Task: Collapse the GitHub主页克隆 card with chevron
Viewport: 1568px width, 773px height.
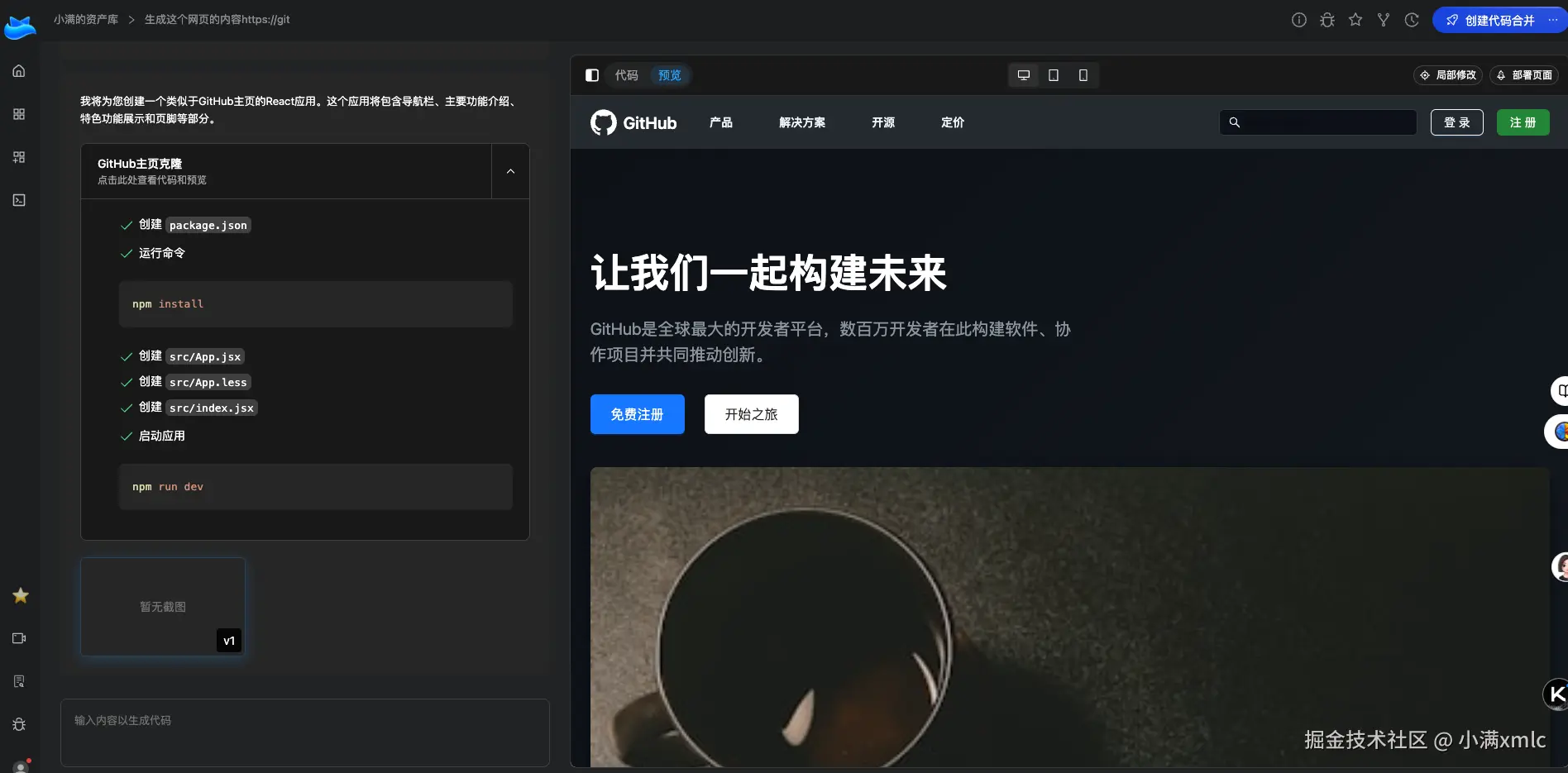Action: click(510, 171)
